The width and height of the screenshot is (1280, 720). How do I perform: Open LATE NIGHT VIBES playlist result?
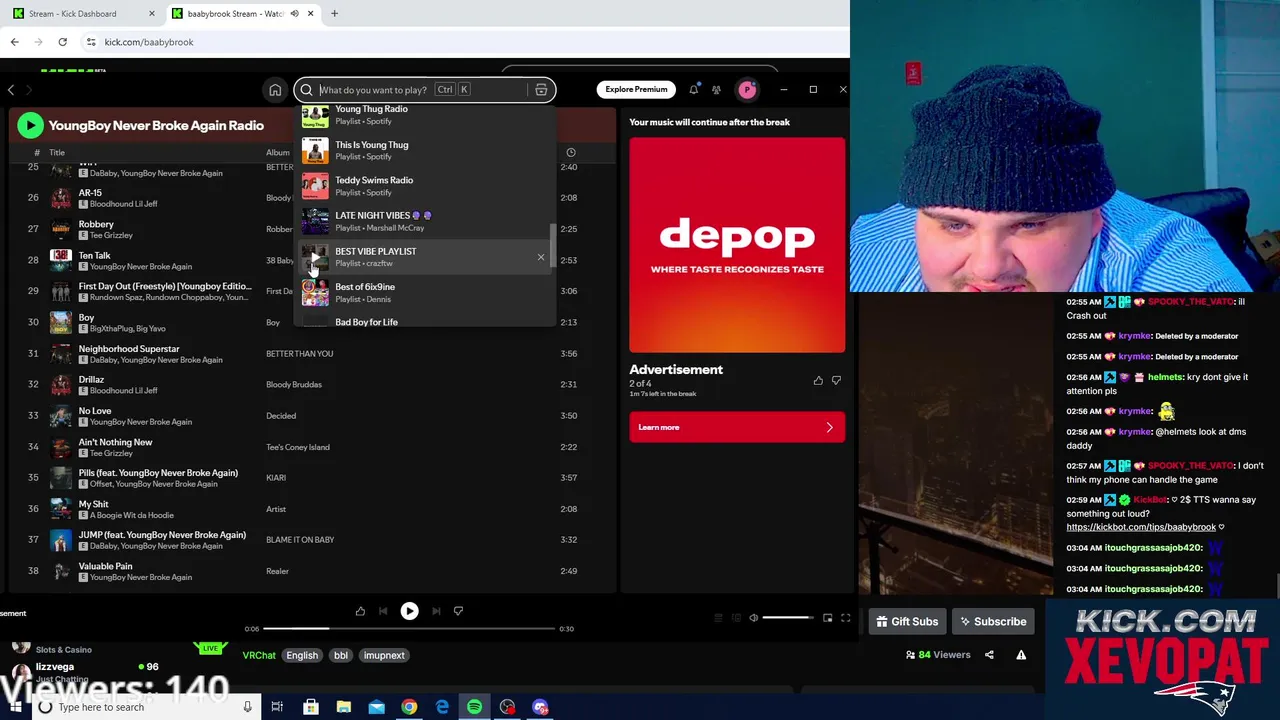click(425, 221)
